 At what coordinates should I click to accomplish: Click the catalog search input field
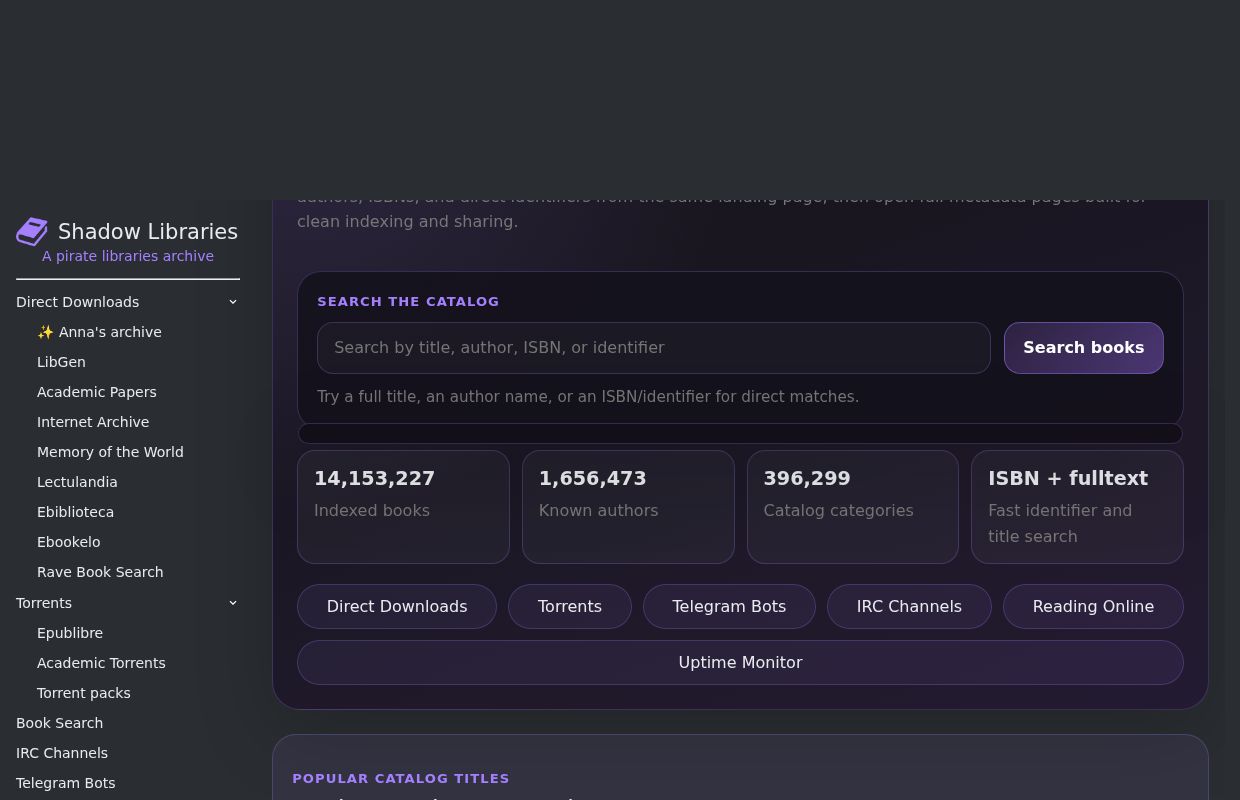click(653, 348)
